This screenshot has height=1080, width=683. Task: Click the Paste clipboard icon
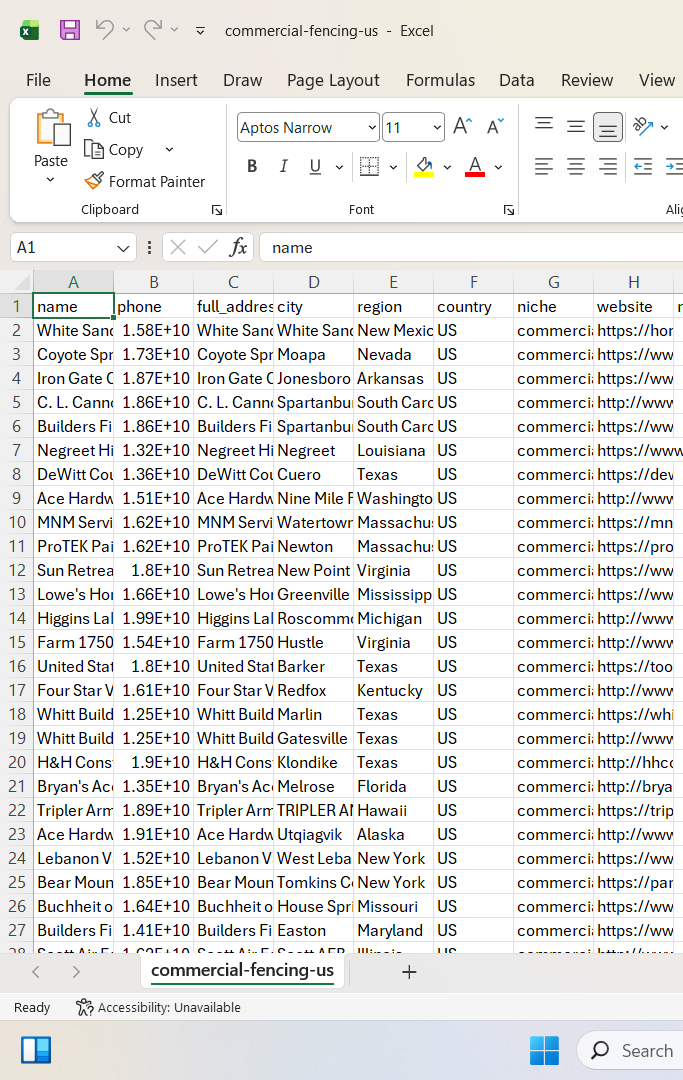[52, 128]
